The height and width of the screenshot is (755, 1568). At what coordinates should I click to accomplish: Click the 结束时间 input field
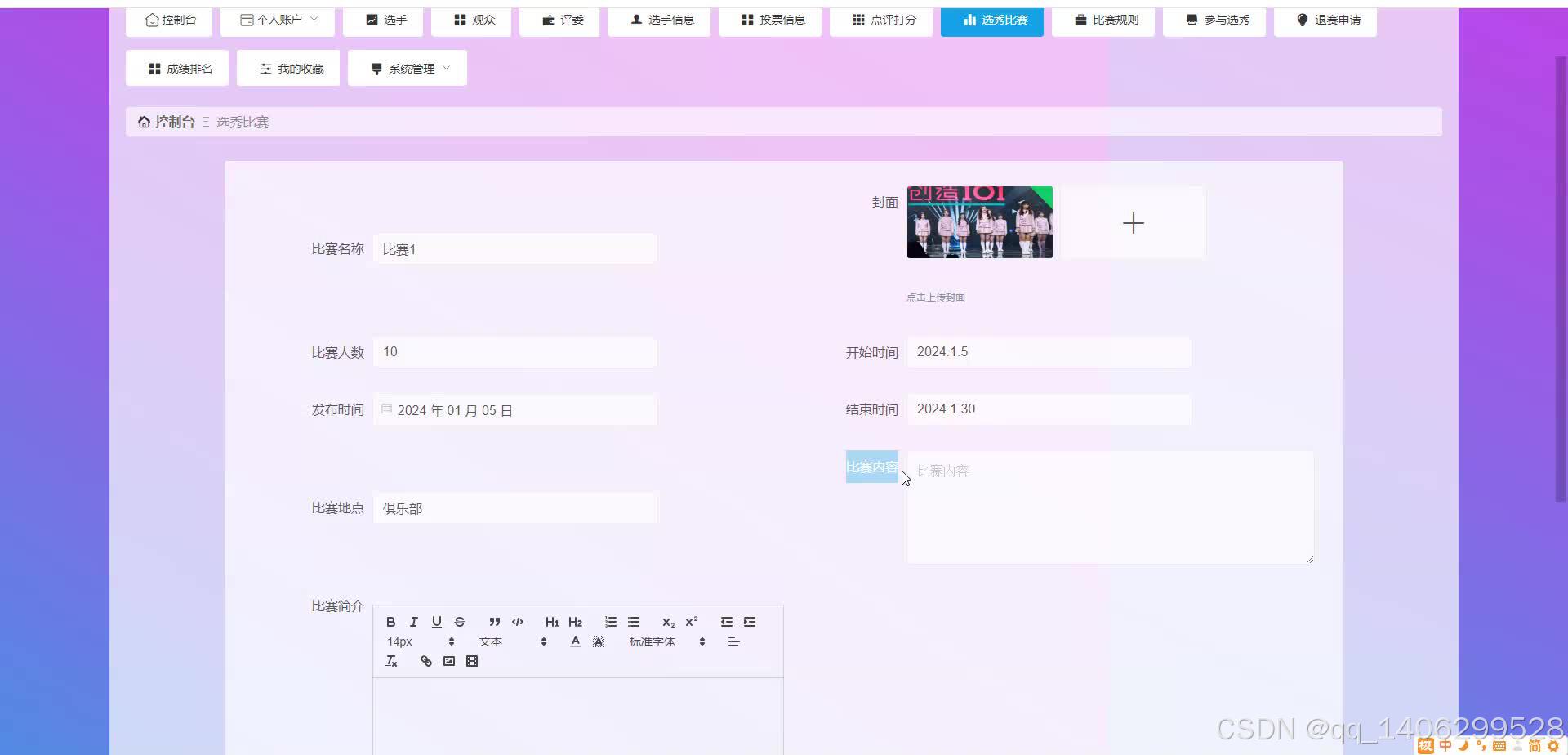click(1049, 409)
